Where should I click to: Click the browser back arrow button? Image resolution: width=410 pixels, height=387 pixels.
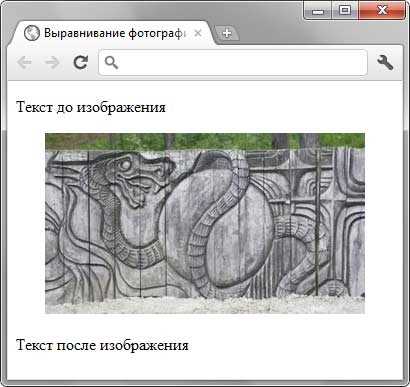point(24,62)
